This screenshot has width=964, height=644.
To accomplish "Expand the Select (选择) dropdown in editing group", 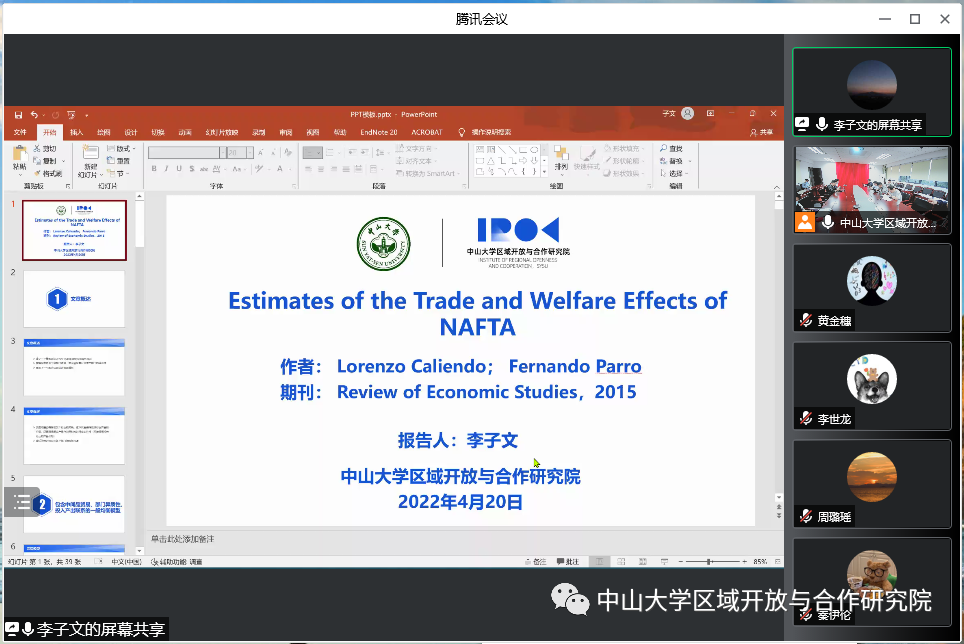I will click(x=678, y=172).
